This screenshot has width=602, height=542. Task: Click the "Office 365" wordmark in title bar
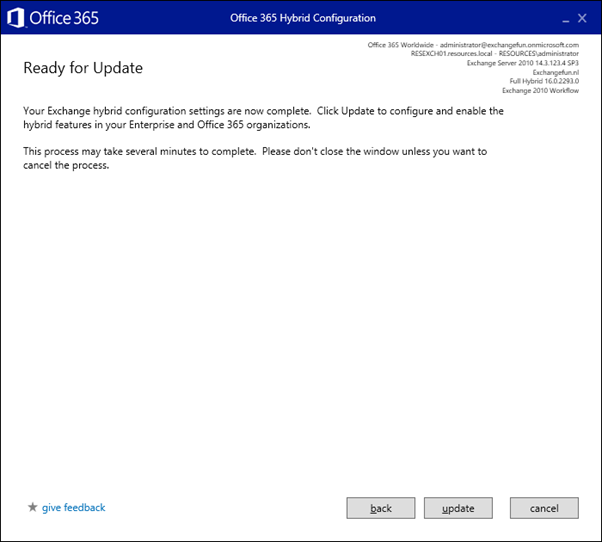62,18
